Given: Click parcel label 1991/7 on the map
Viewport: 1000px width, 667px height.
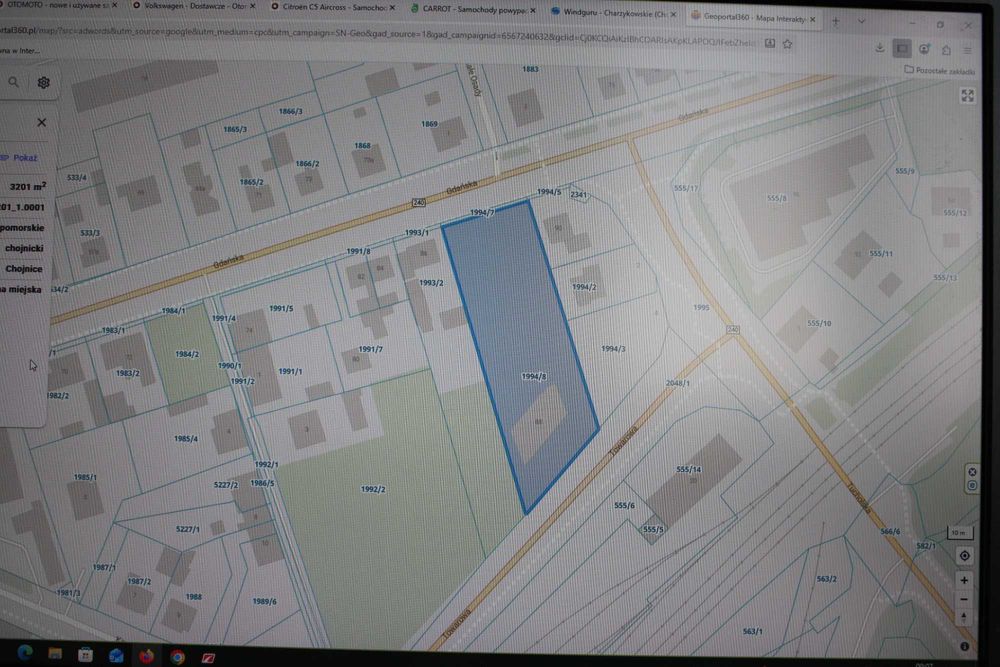Looking at the screenshot, I should tap(371, 349).
